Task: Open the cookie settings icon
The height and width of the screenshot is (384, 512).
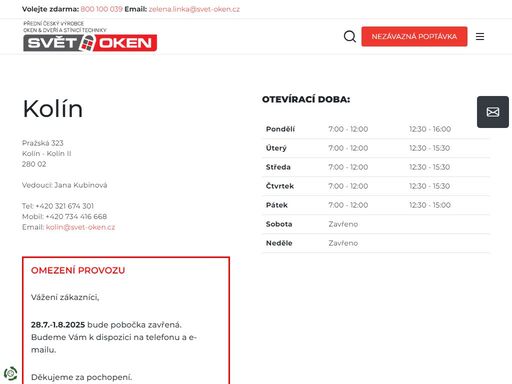Action: pyautogui.click(x=10, y=373)
